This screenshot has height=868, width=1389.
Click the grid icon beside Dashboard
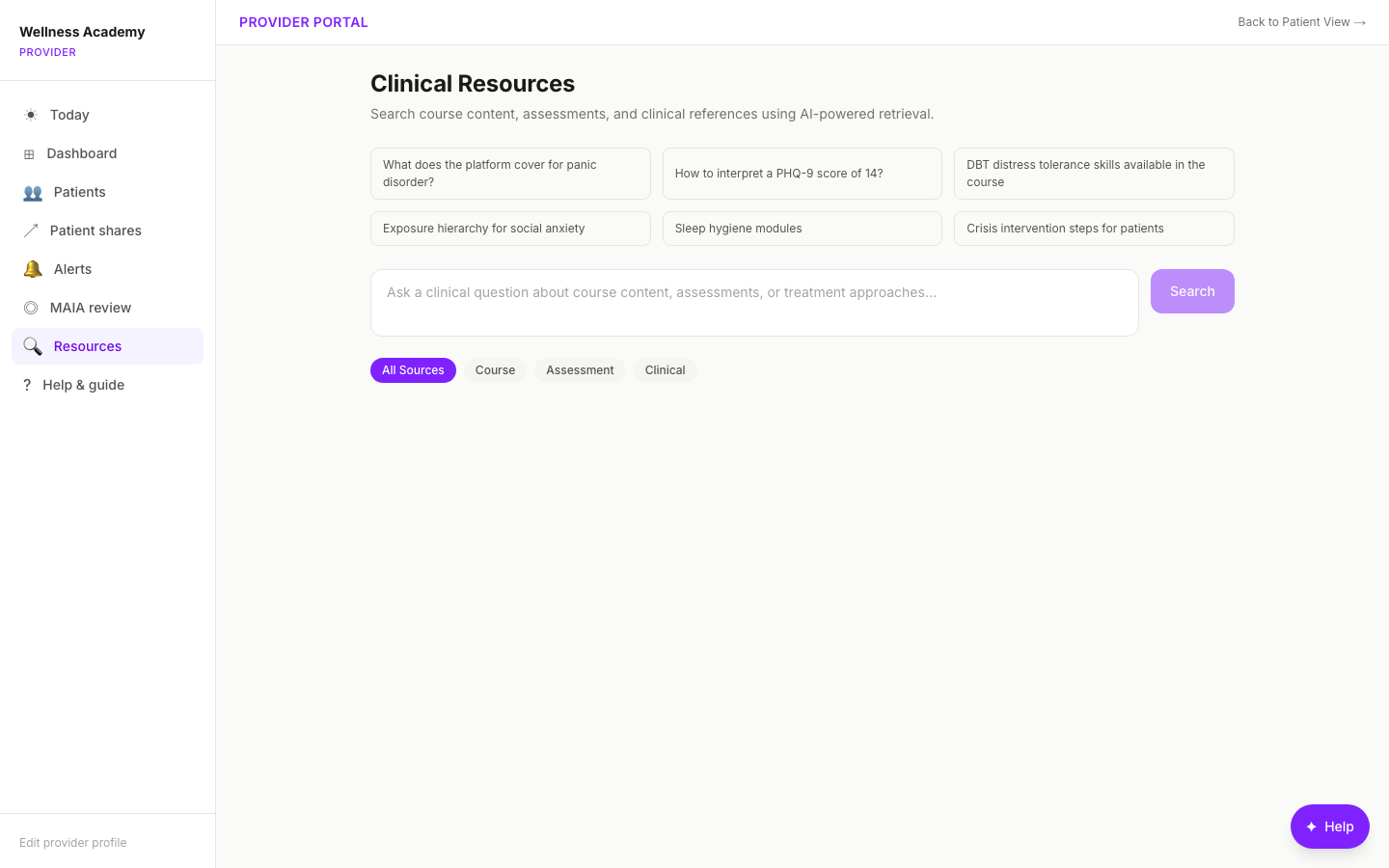[29, 154]
